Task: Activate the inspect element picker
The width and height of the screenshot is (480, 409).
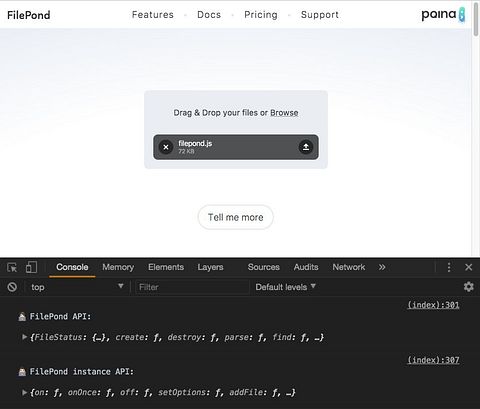Action: (12, 267)
